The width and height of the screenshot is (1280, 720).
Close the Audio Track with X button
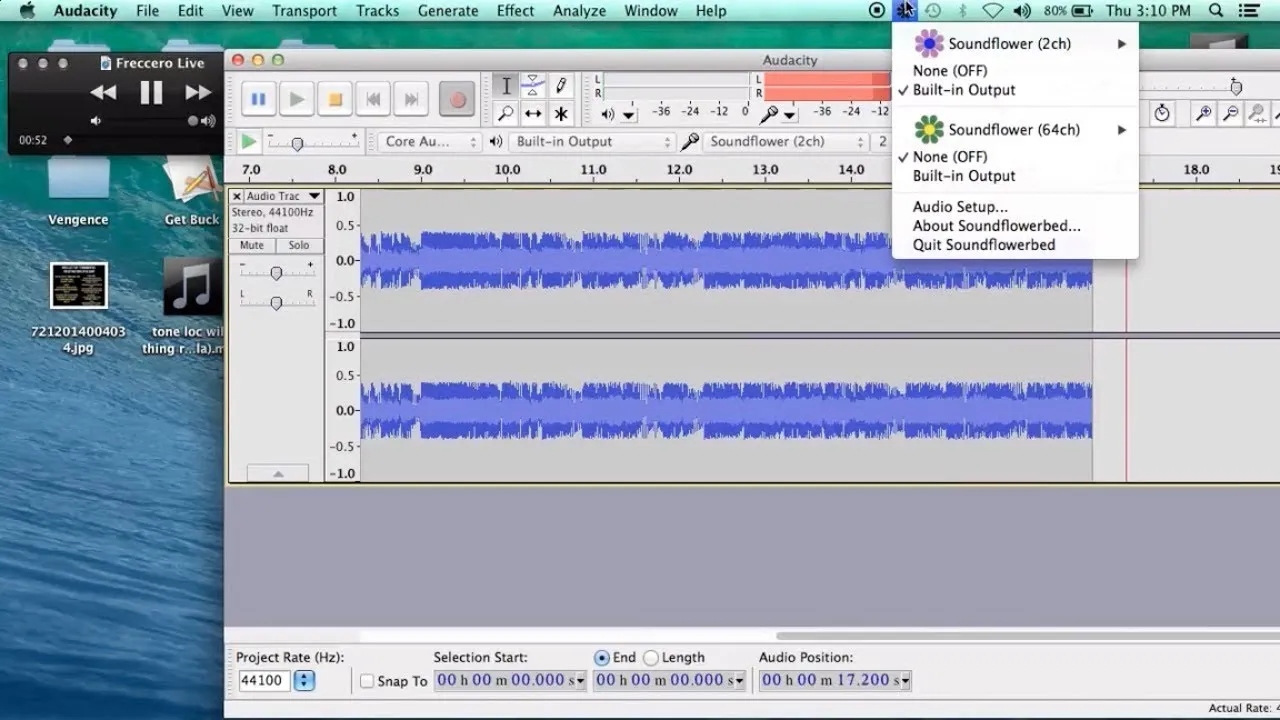tap(237, 196)
